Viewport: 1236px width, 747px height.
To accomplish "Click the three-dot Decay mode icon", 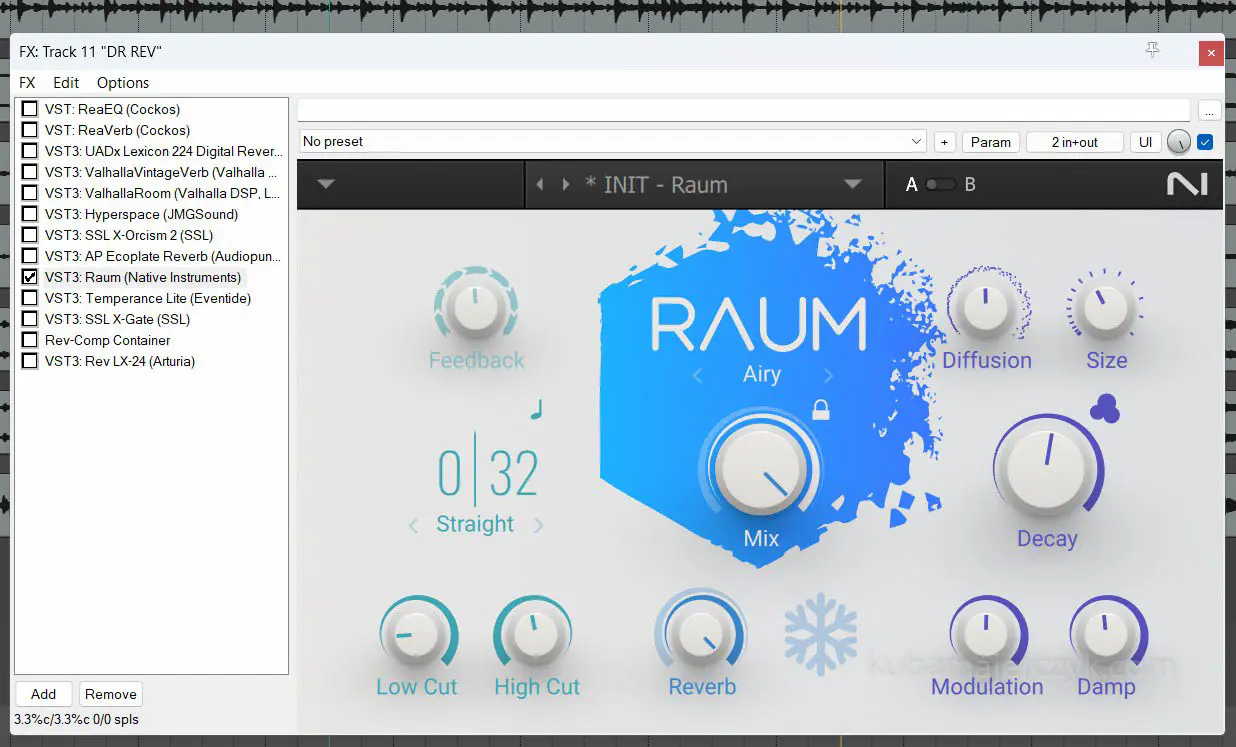I will click(1104, 408).
